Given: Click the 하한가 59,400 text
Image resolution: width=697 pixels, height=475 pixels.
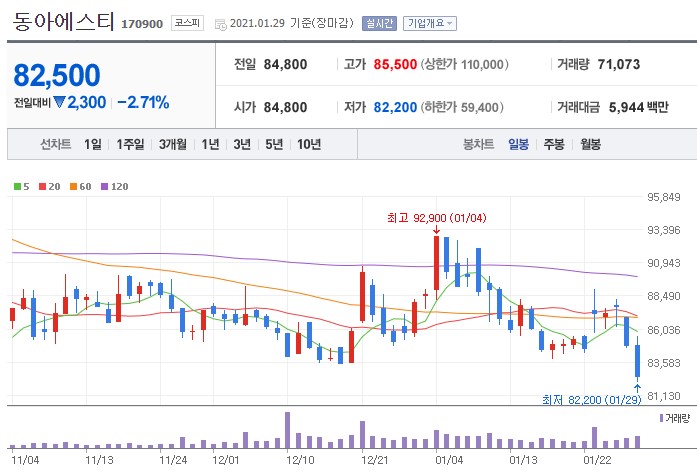Looking at the screenshot, I should coord(462,107).
